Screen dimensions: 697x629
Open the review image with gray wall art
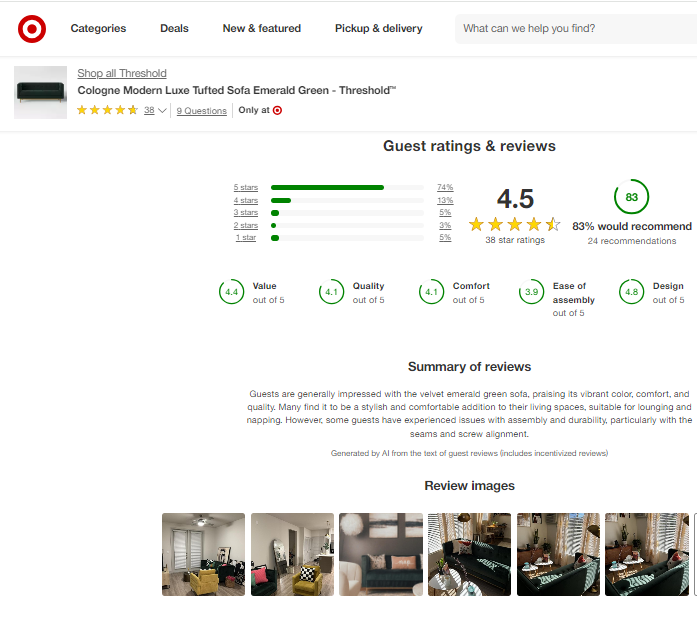(381, 554)
